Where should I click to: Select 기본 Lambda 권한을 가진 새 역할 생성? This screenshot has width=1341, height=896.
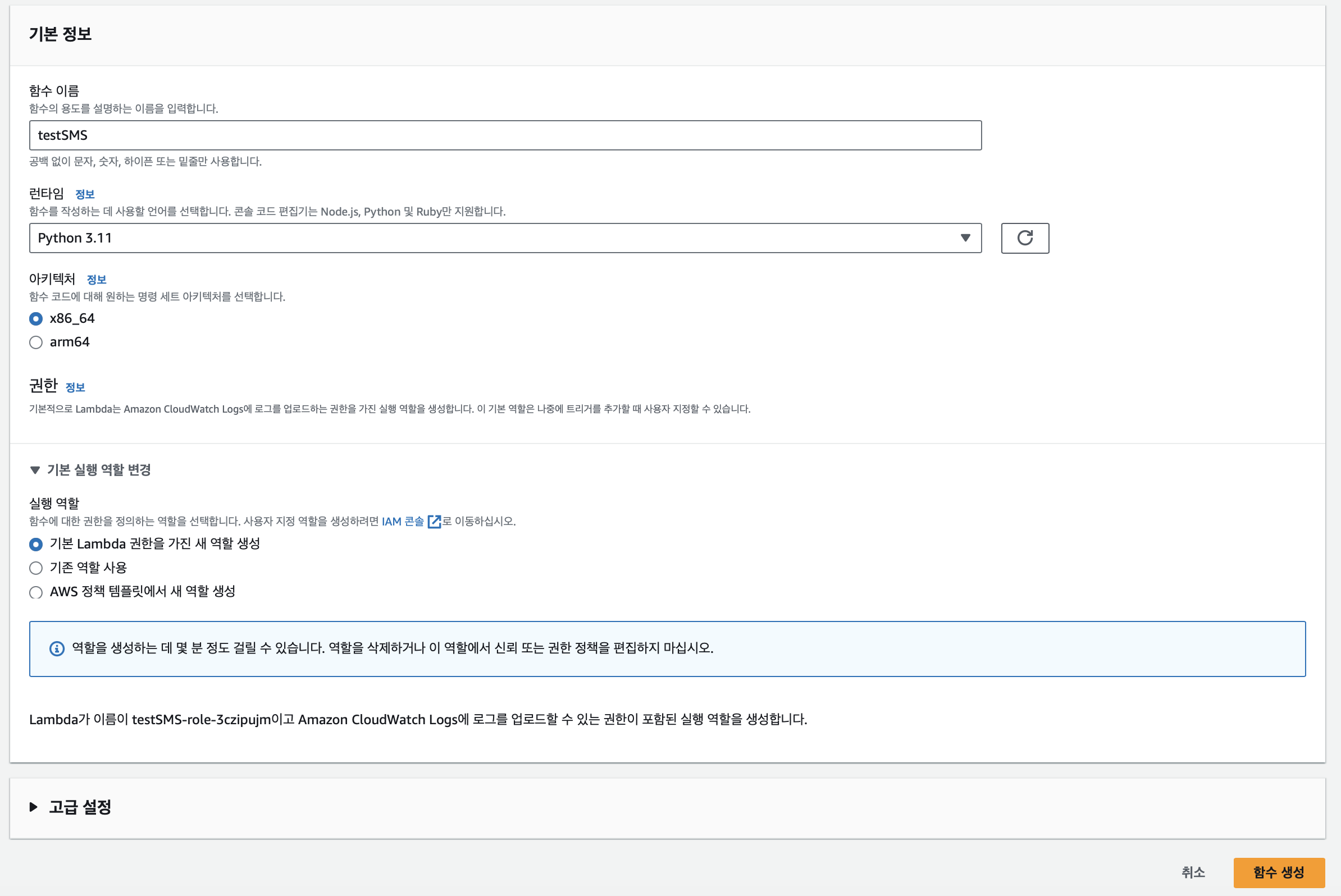pos(36,544)
